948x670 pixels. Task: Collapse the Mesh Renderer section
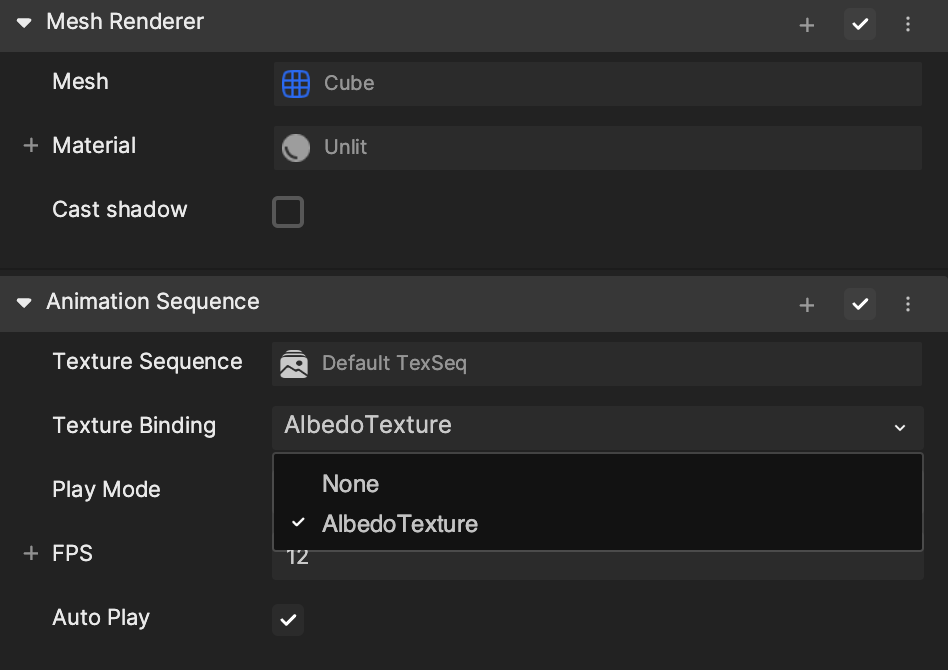click(x=24, y=23)
